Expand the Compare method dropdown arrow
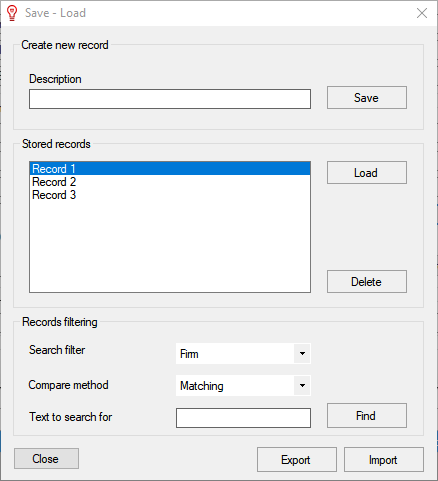 coord(302,386)
